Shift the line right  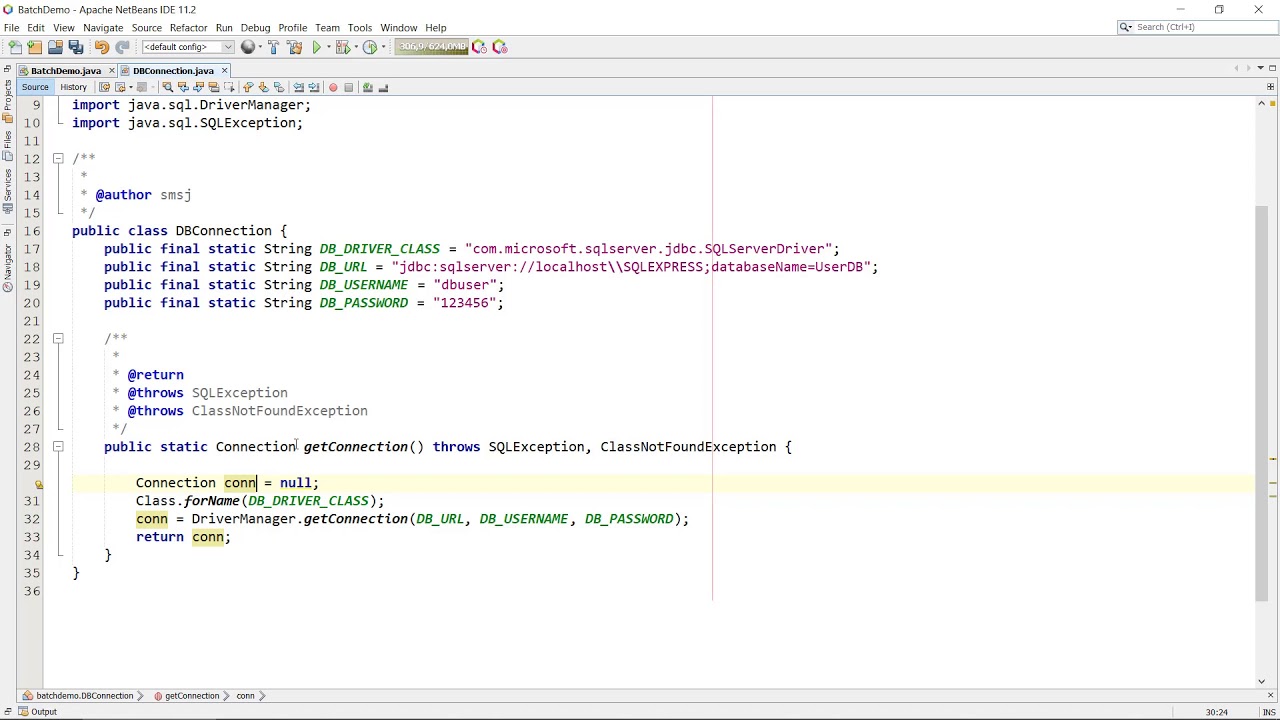(313, 87)
